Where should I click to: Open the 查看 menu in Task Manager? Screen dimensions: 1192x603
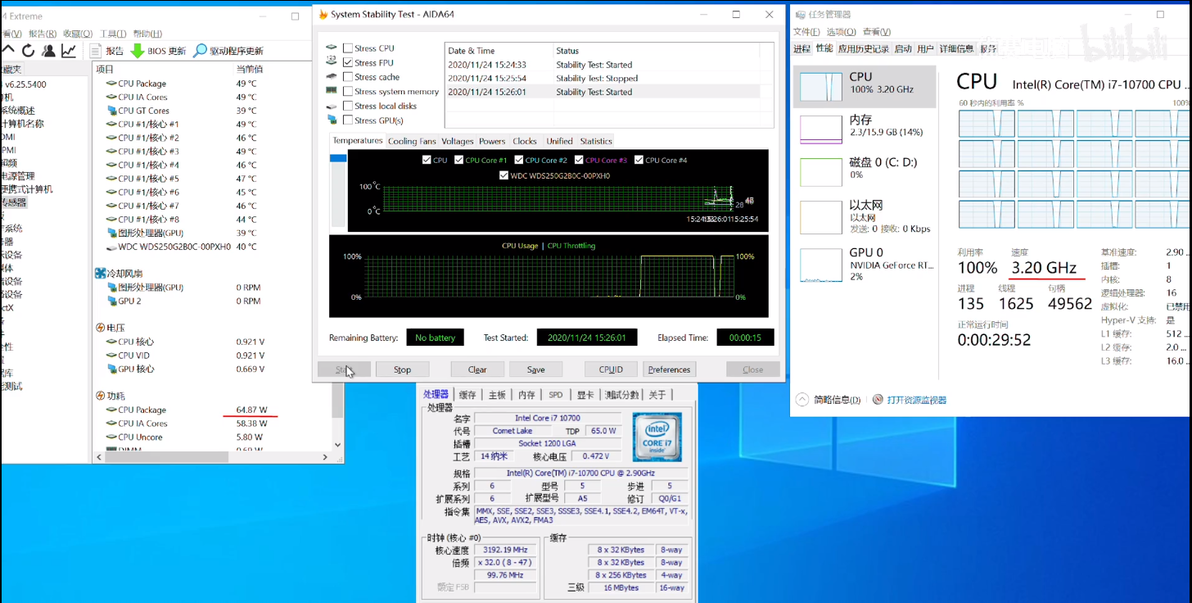click(x=877, y=32)
